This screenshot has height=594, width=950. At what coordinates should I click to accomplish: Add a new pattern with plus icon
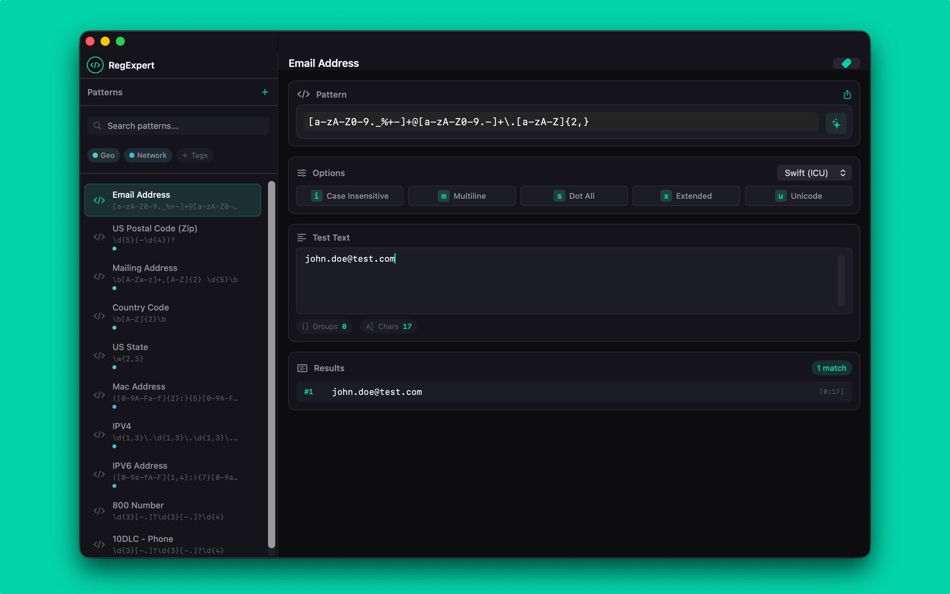265,92
